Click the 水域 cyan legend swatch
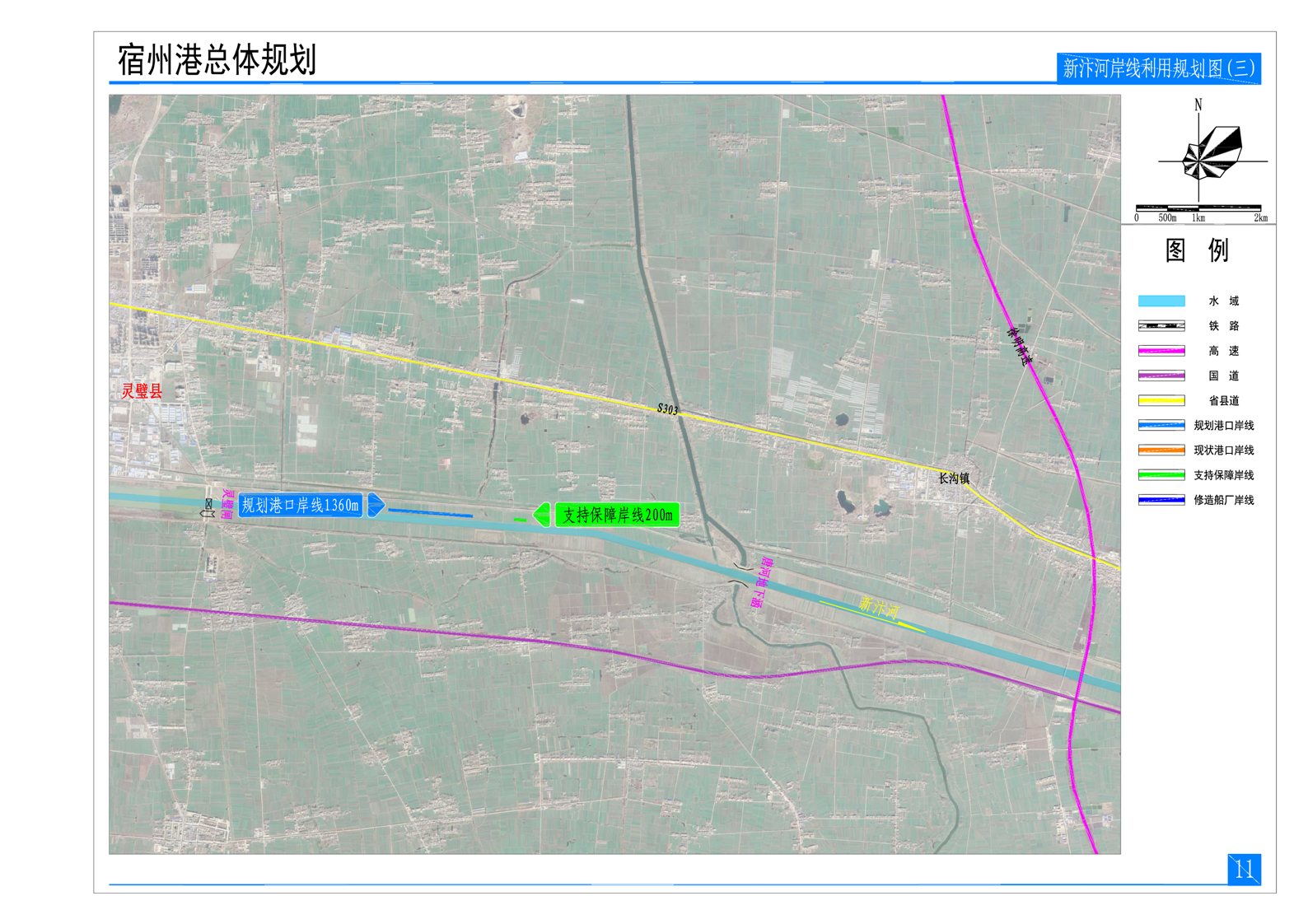The width and height of the screenshot is (1308, 924). (1161, 301)
